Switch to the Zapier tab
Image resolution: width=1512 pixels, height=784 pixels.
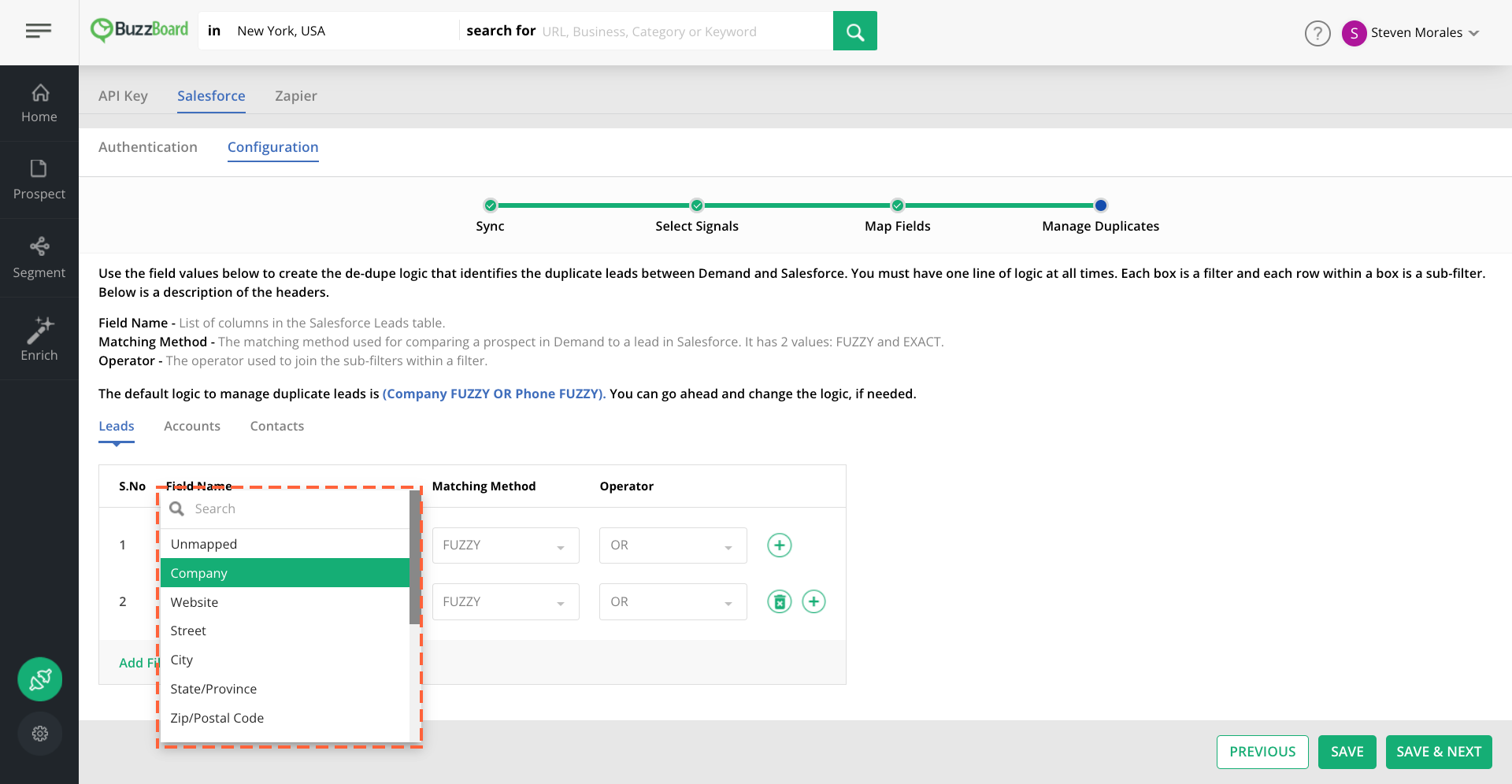tap(296, 96)
